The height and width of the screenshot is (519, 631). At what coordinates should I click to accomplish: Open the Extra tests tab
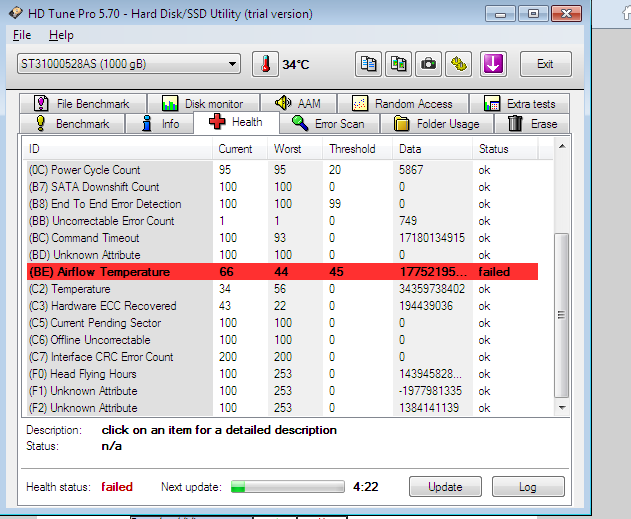[520, 104]
